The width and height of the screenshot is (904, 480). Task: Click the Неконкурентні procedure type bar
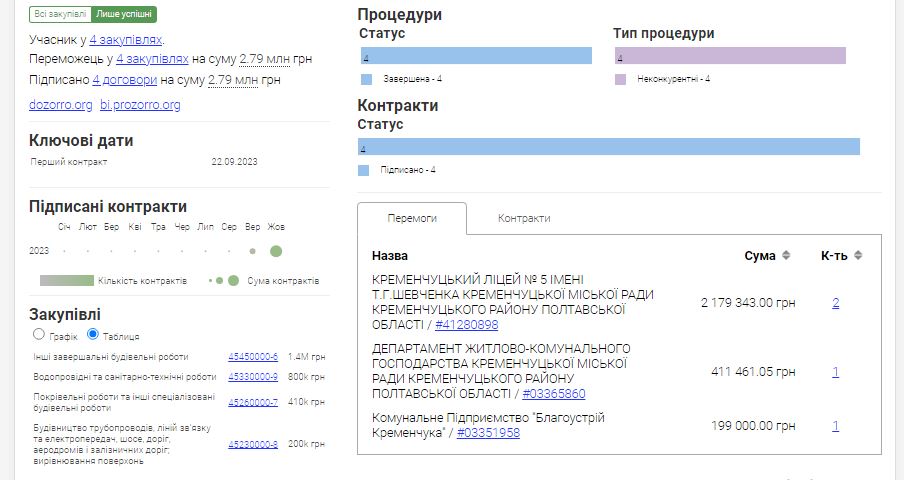[730, 56]
